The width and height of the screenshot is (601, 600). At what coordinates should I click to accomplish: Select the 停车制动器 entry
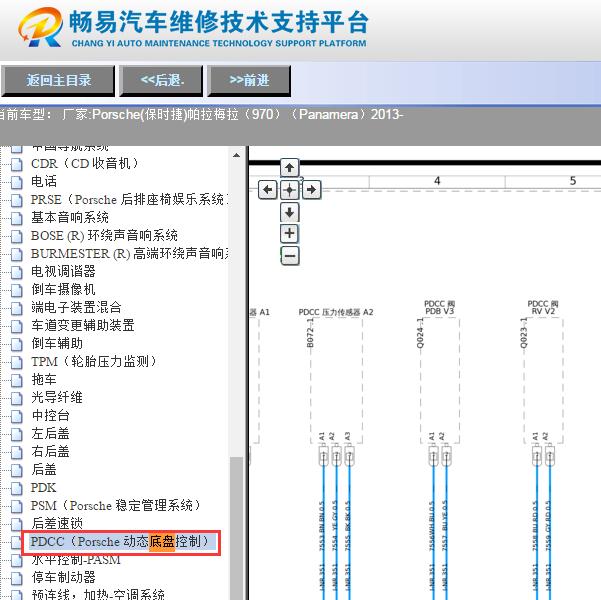point(63,577)
